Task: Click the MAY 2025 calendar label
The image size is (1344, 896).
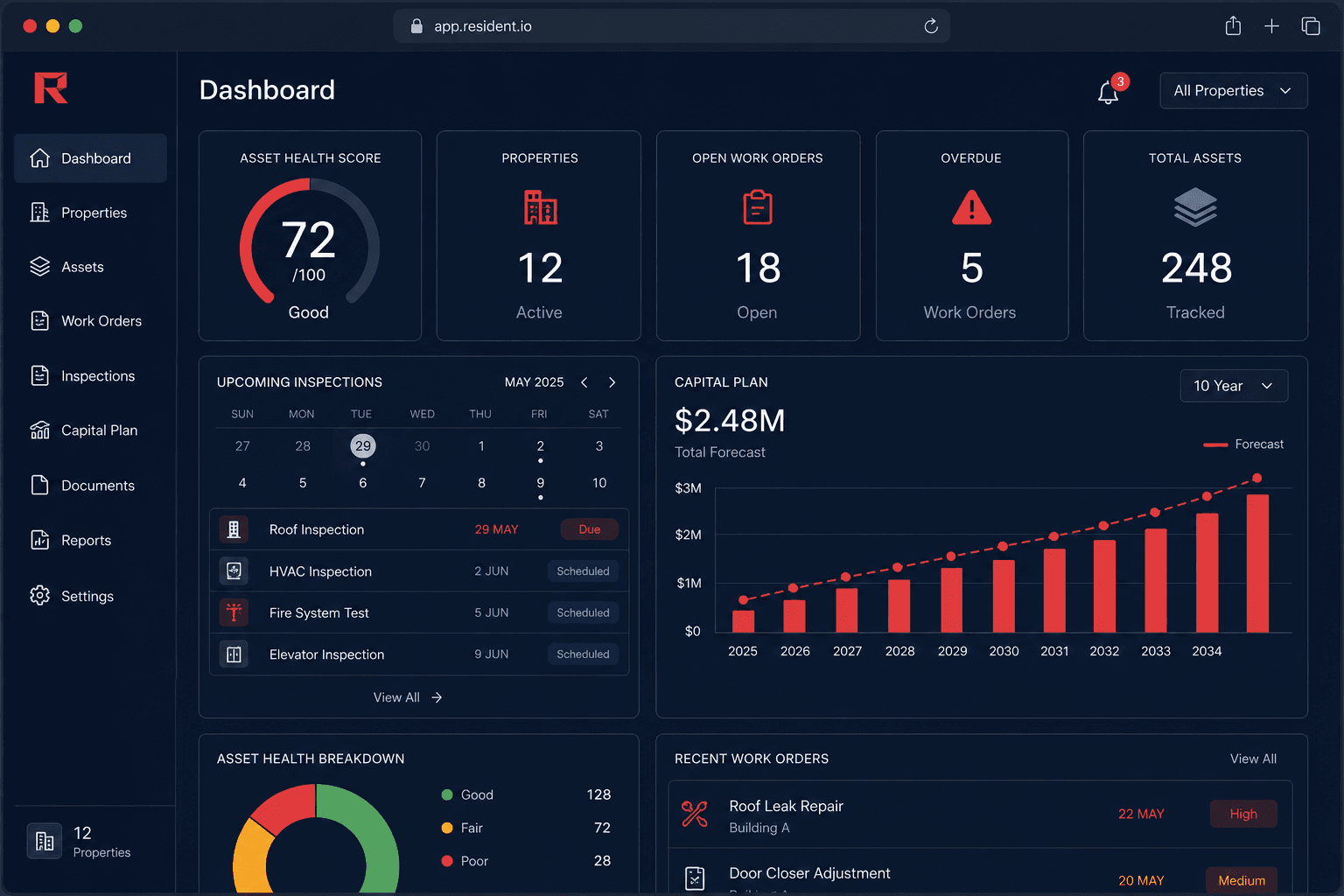Action: (x=534, y=382)
